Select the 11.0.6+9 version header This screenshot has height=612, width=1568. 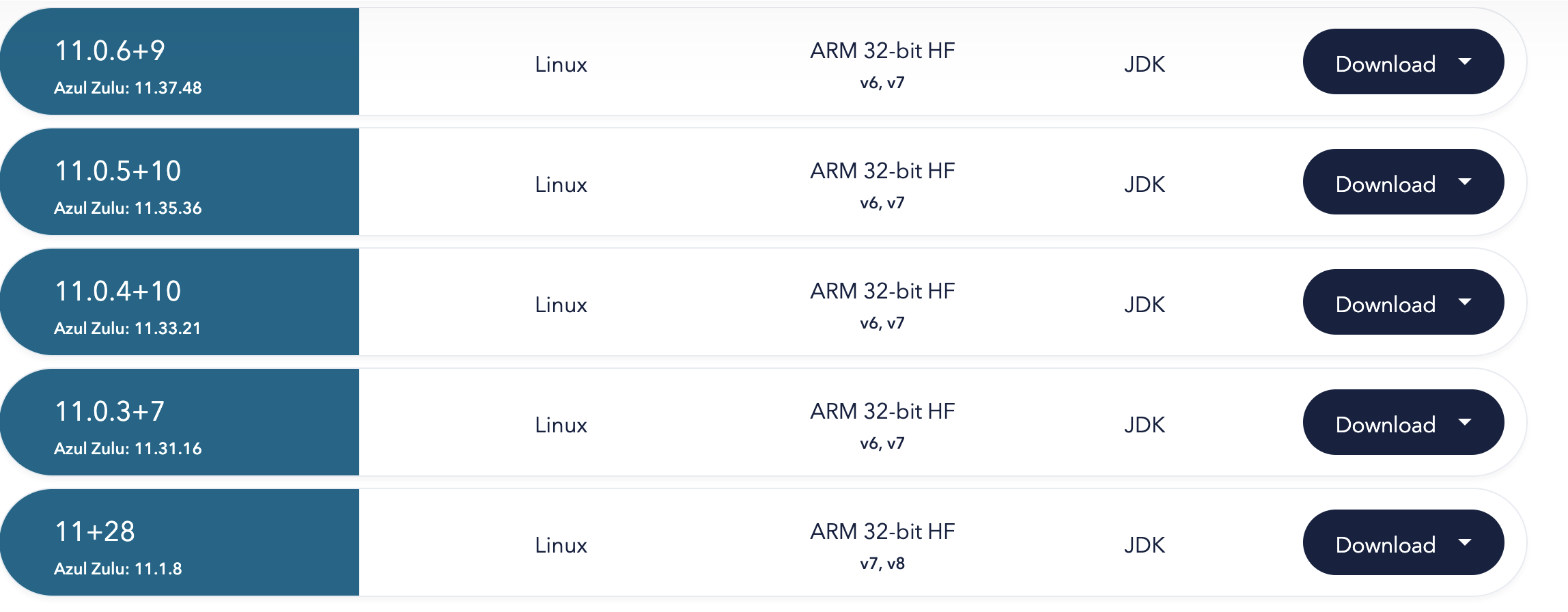(110, 51)
